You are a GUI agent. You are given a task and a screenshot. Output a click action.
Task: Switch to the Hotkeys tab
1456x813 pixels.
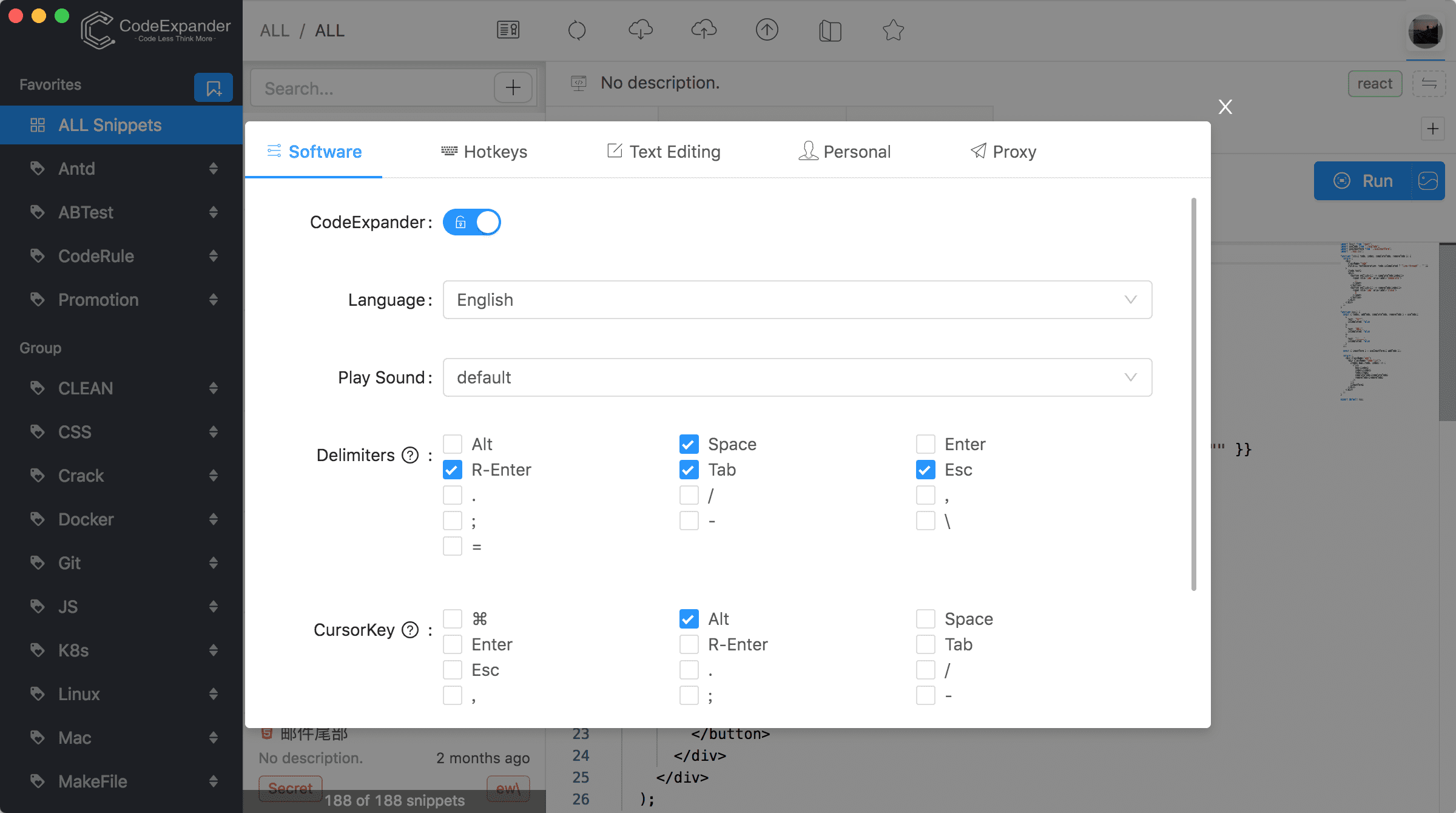(x=484, y=151)
